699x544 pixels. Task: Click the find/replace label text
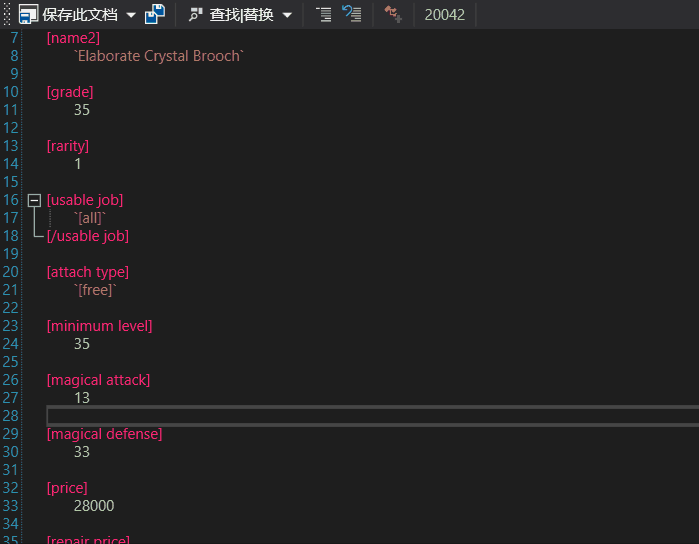(x=241, y=15)
